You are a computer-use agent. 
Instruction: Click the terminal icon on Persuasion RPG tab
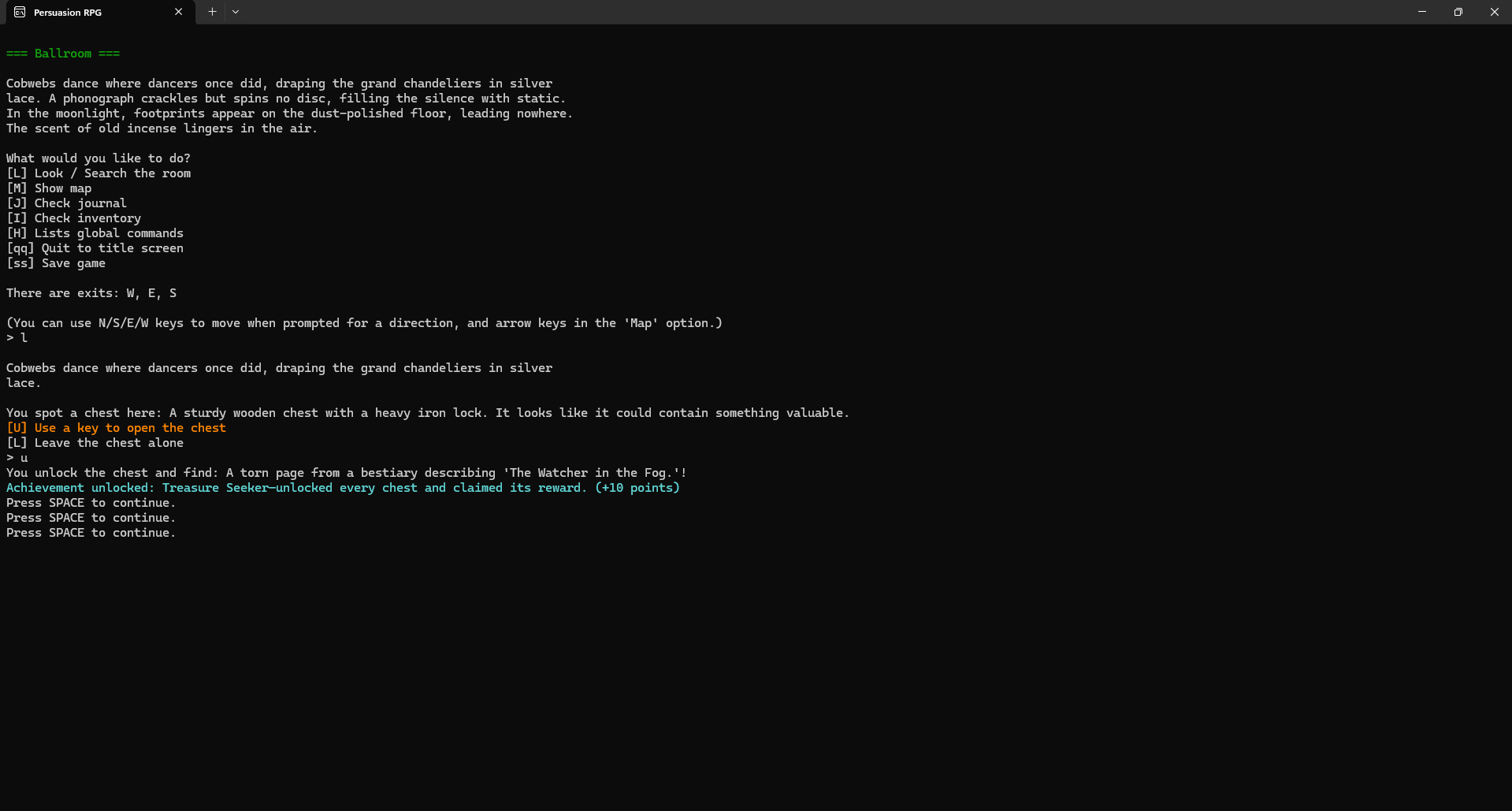click(20, 12)
